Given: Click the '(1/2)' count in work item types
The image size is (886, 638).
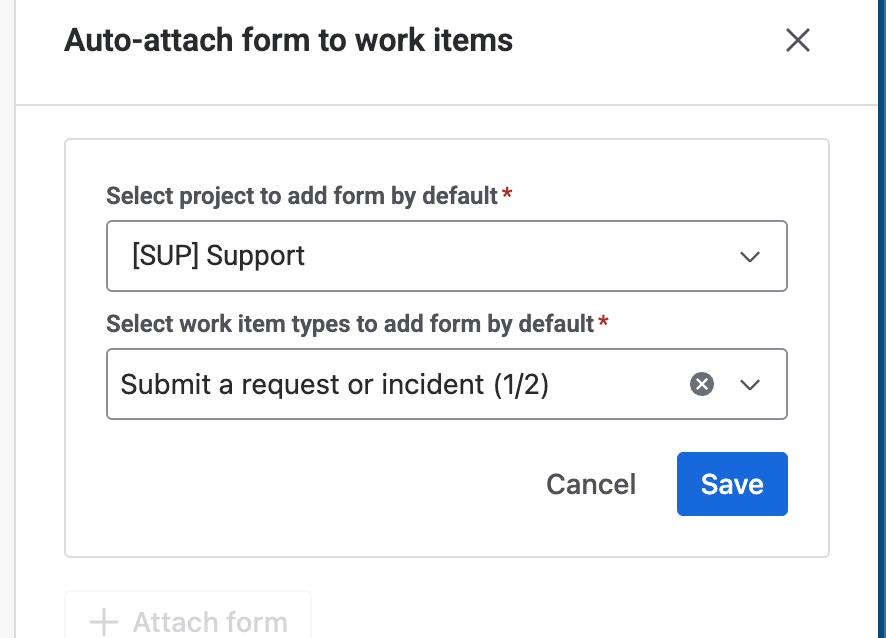Looking at the screenshot, I should (521, 384).
